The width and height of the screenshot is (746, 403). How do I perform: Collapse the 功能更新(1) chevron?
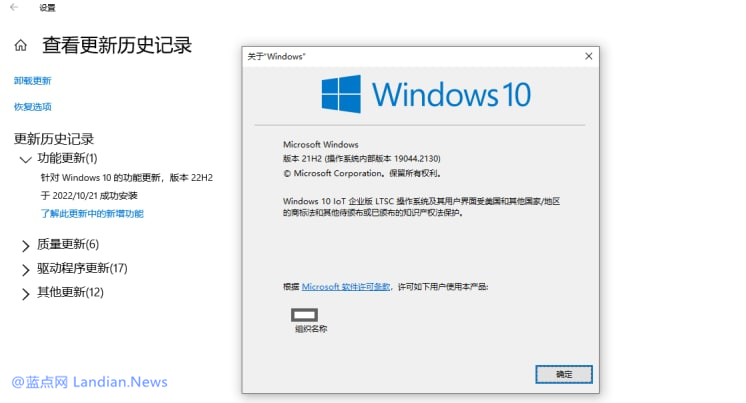tap(25, 159)
